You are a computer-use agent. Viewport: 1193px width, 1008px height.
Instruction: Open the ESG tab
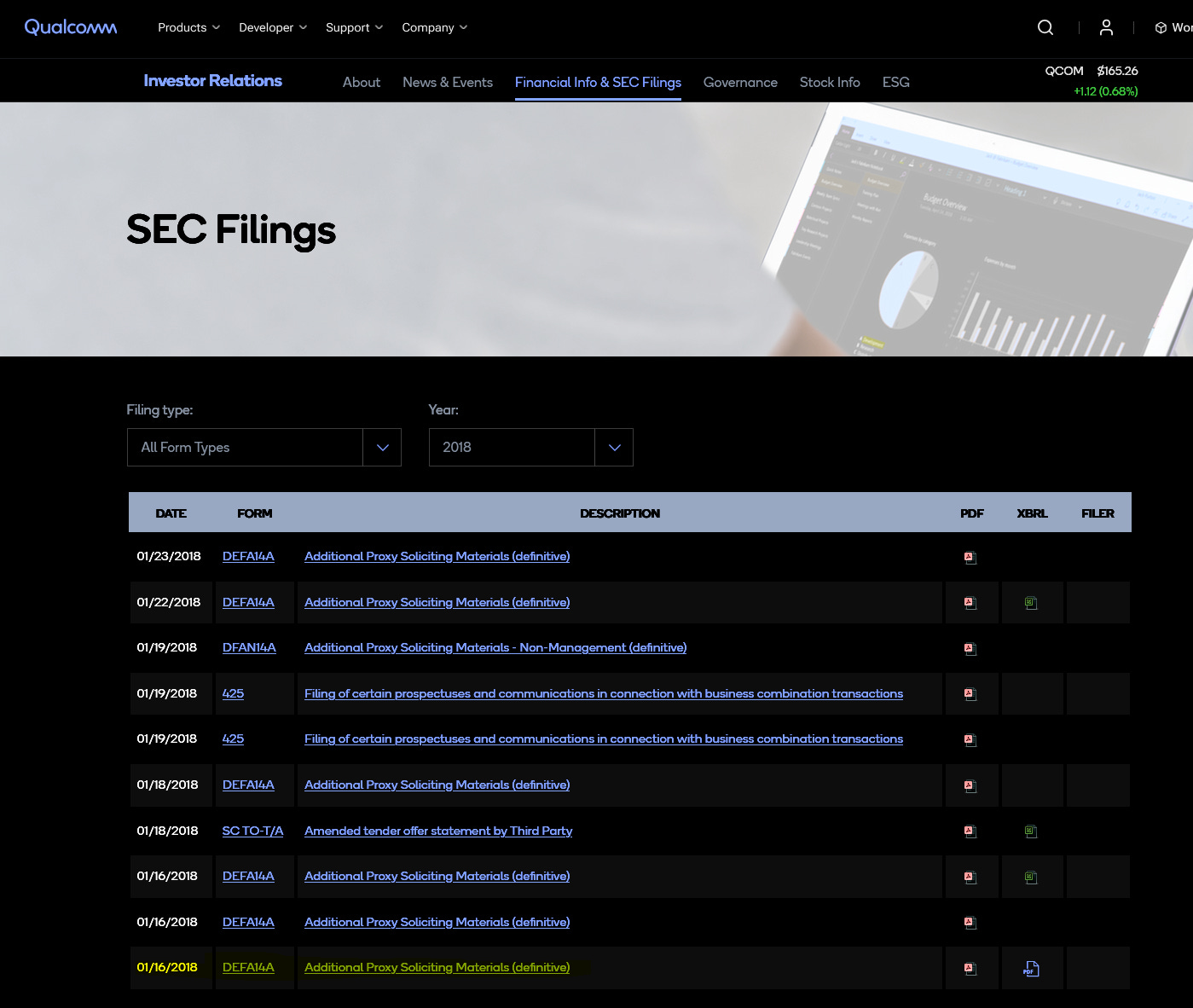tap(895, 83)
